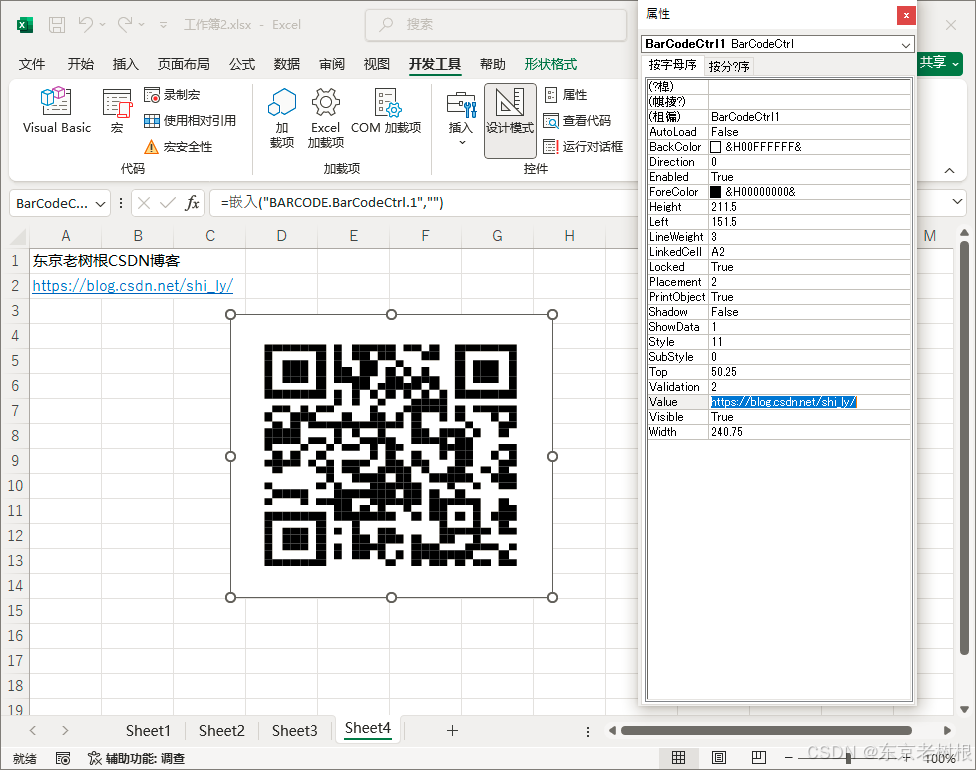Switch to Page Break Preview in status bar
Viewport: 976px width, 770px height.
coord(759,758)
